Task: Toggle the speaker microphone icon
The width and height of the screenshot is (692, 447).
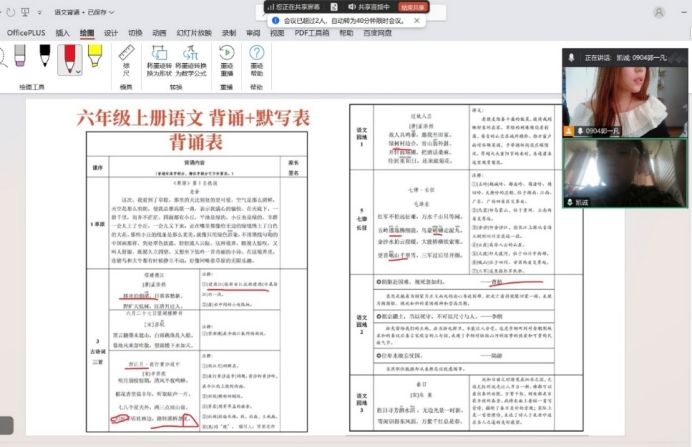Action: coord(571,58)
